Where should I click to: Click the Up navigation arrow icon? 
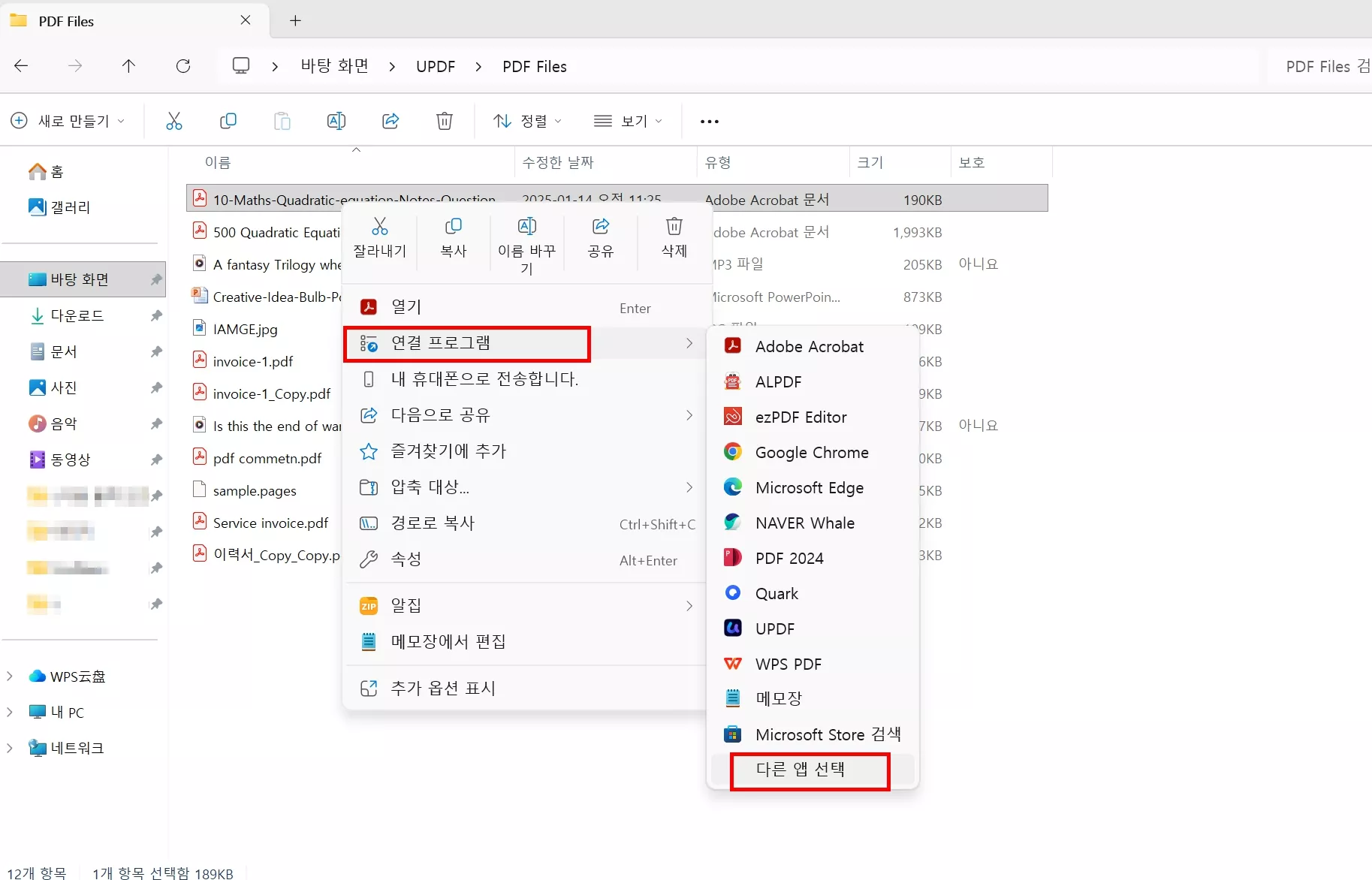click(x=128, y=66)
